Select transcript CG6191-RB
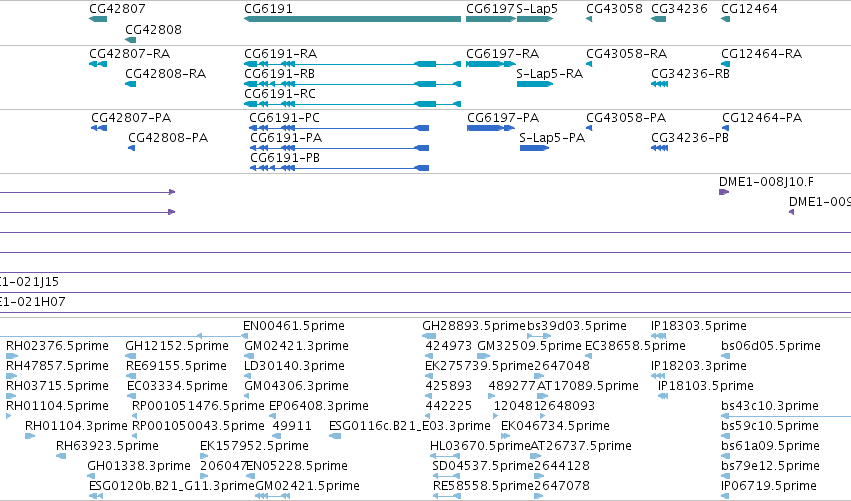Viewport: 851px width, 501px height. pos(352,84)
